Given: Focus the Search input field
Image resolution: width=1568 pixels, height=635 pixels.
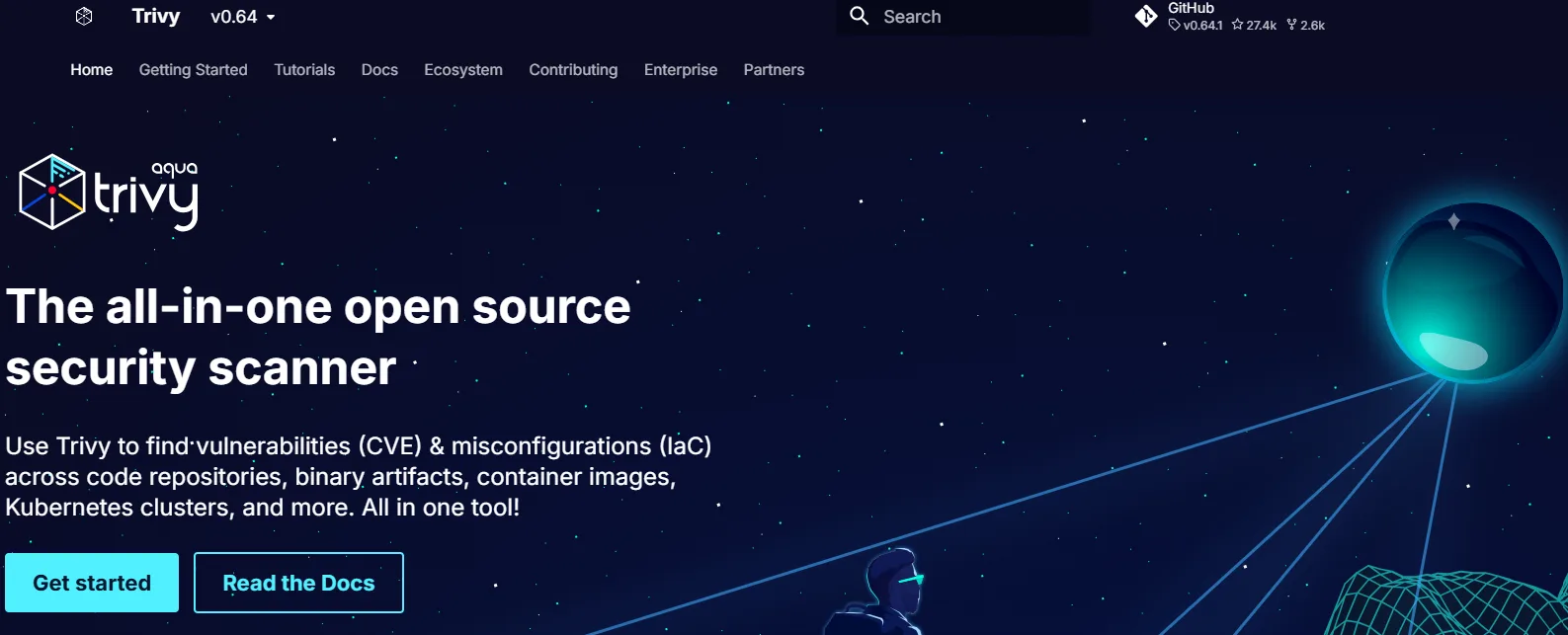Looking at the screenshot, I should point(963,17).
